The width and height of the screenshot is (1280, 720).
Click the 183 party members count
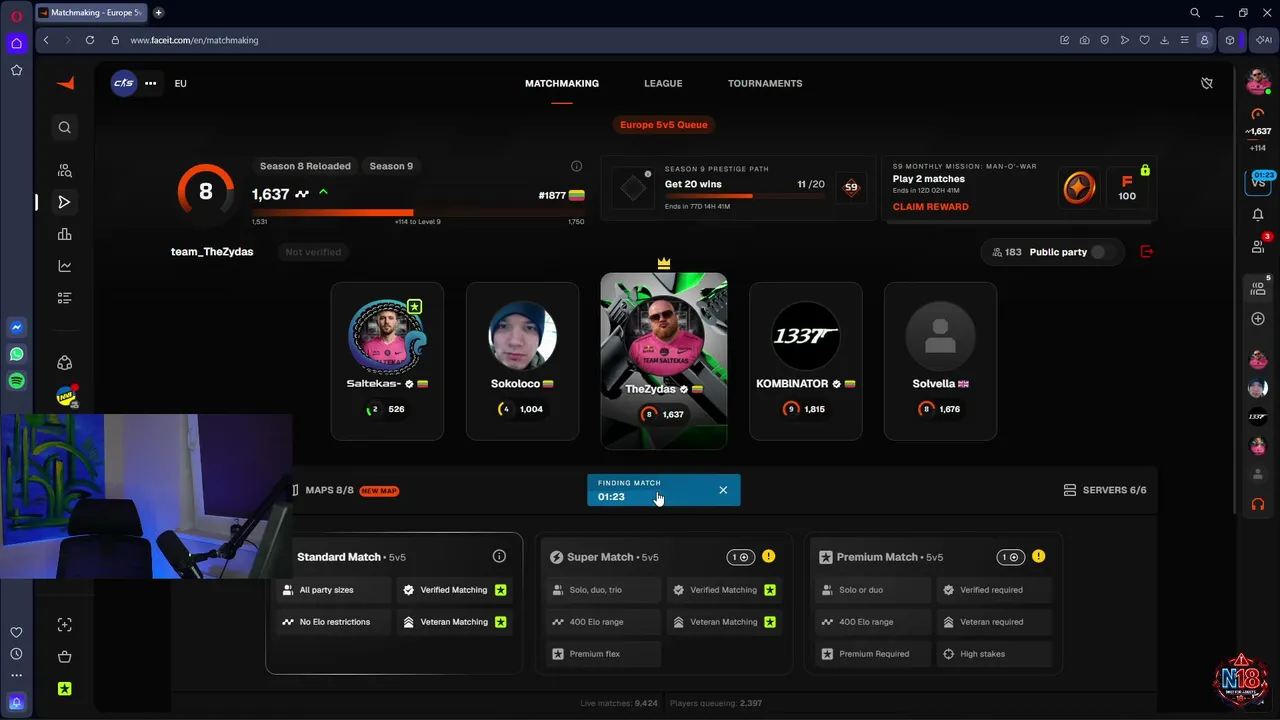(1006, 252)
